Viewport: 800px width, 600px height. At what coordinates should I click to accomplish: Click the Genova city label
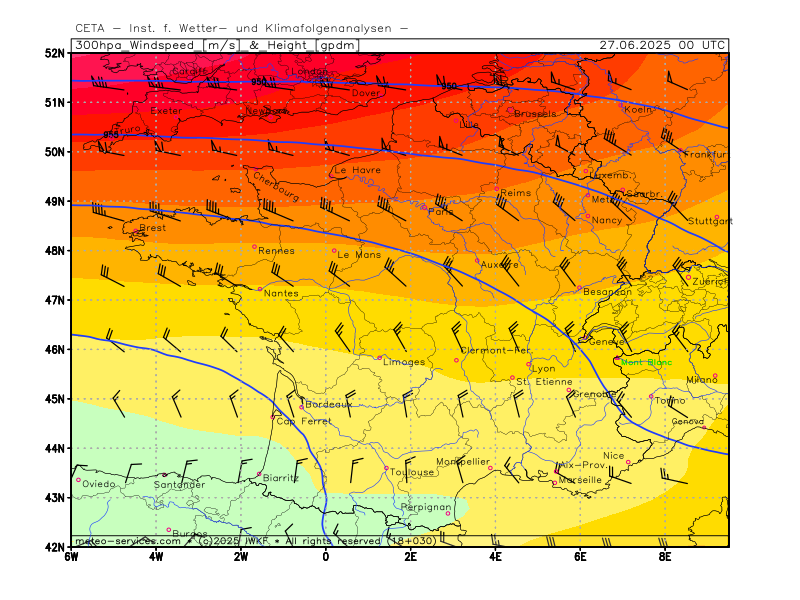(688, 421)
